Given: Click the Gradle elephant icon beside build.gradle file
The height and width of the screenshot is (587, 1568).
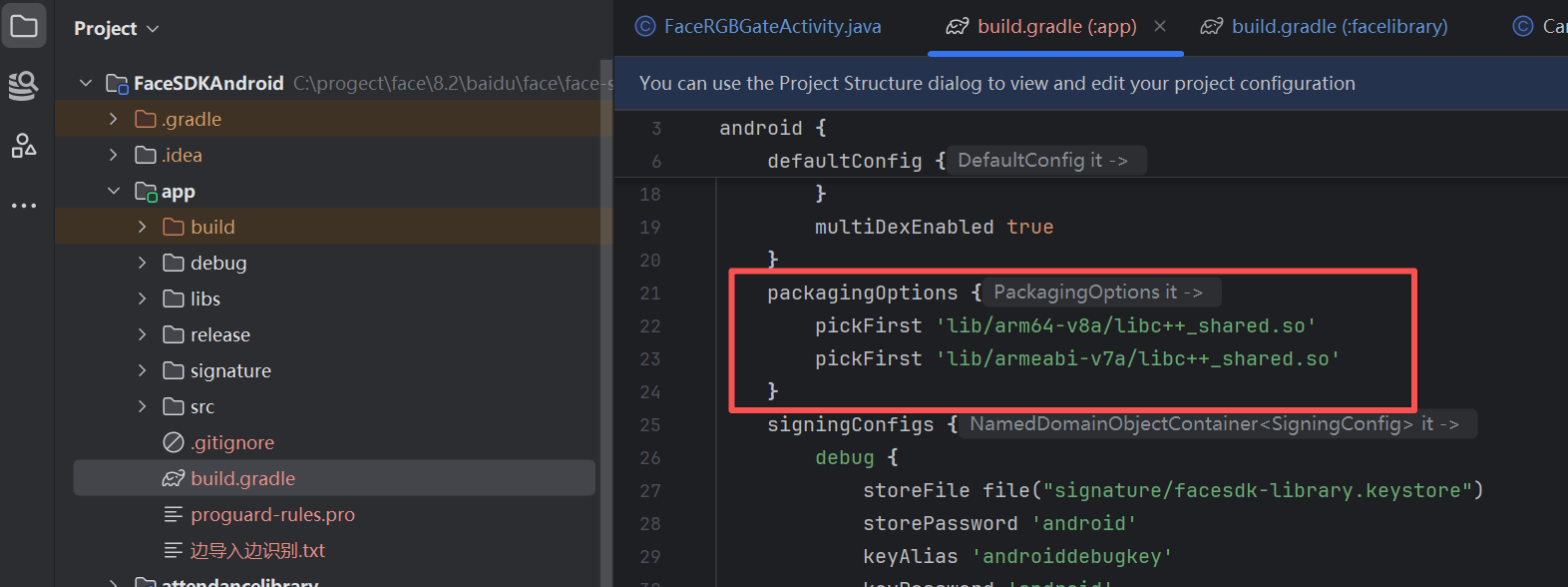Looking at the screenshot, I should pyautogui.click(x=174, y=479).
